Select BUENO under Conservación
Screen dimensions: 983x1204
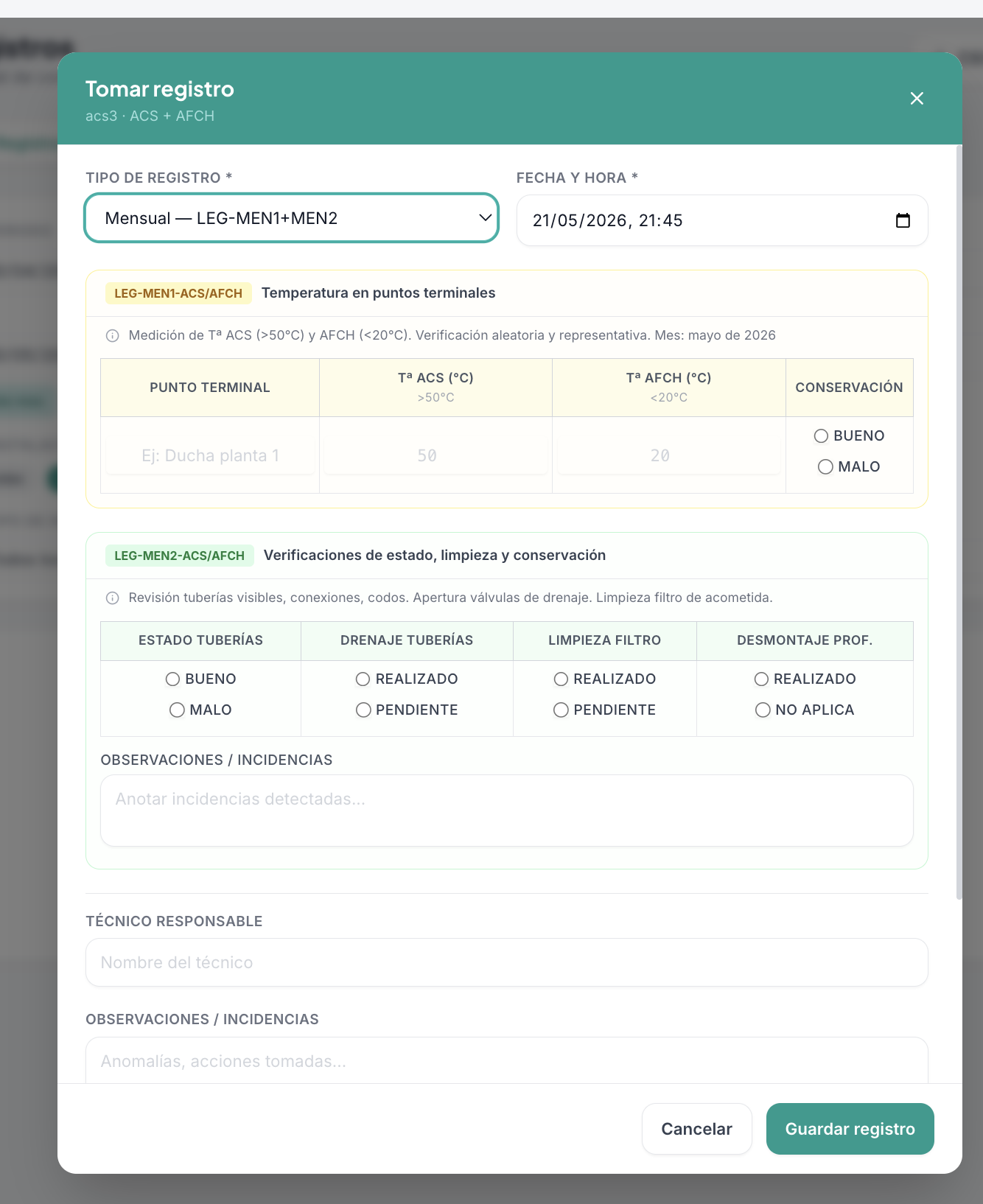[x=821, y=436]
